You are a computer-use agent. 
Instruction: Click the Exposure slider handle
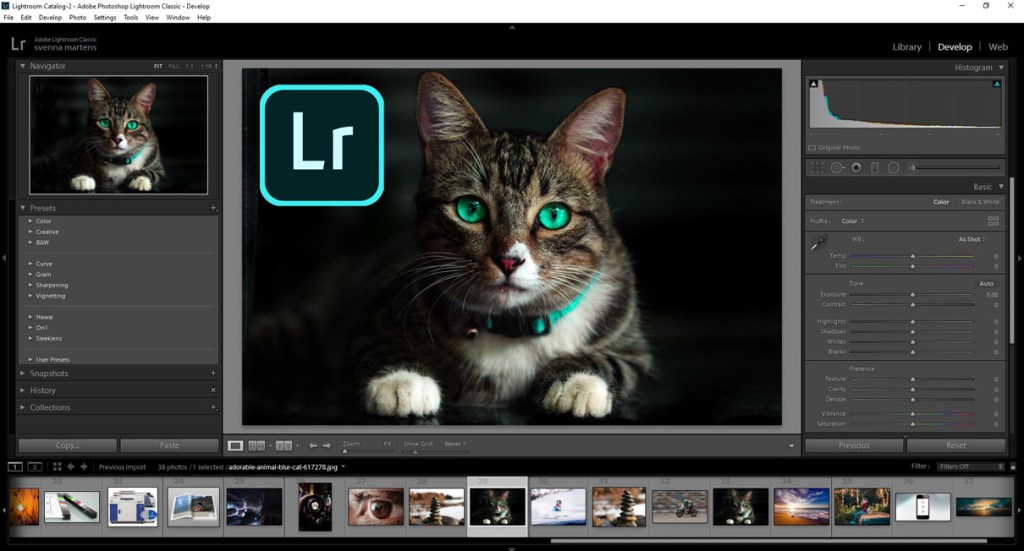coord(912,295)
